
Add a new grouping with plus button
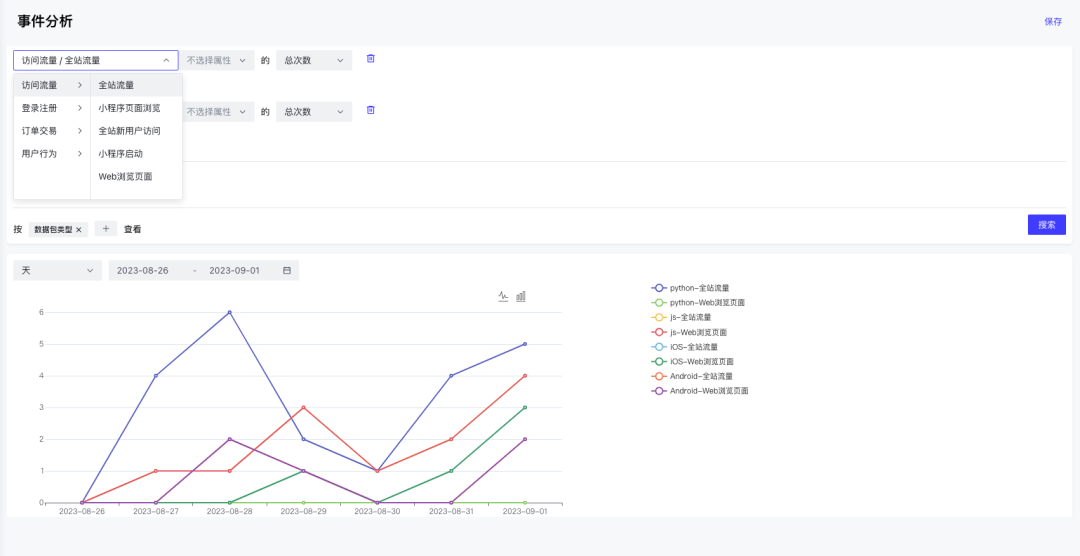[x=106, y=229]
